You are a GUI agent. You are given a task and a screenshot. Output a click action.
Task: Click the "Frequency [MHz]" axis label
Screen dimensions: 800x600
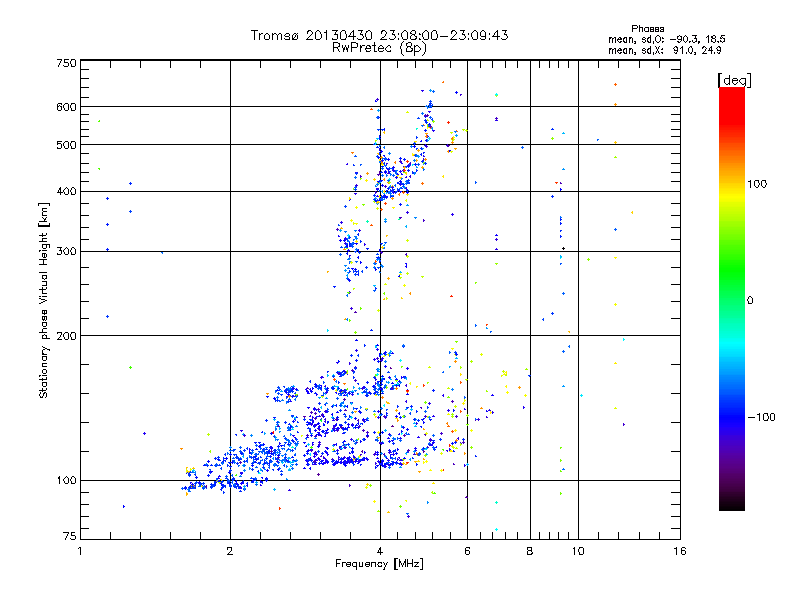pos(379,564)
